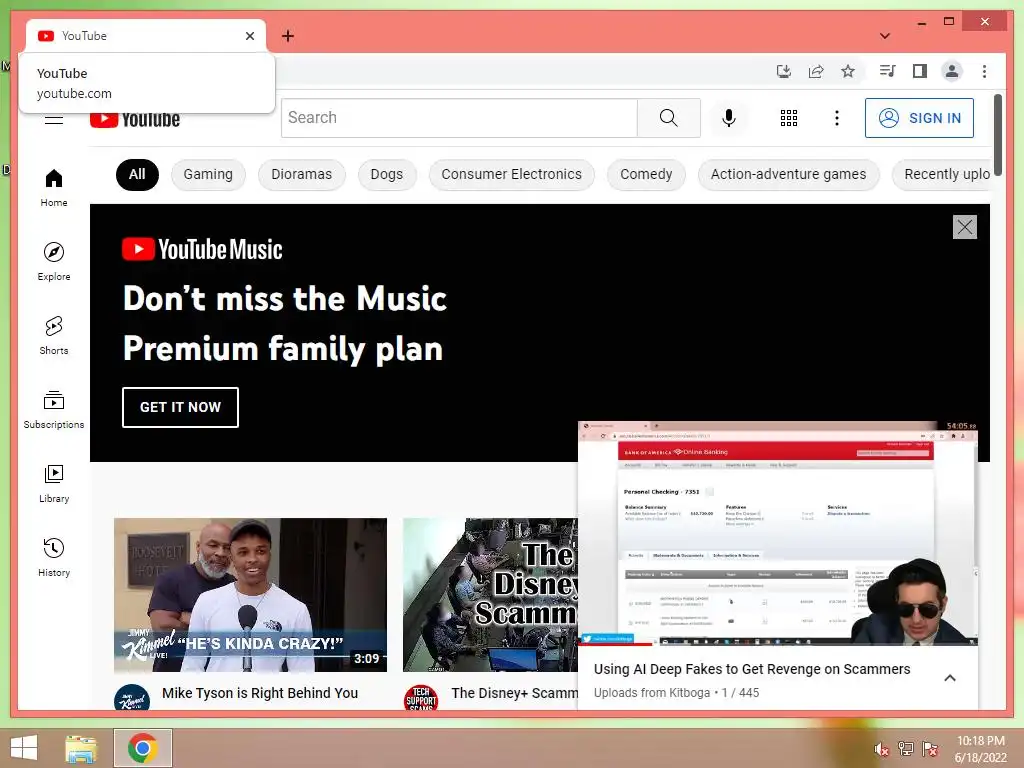
Task: Select the Comedy filter chip
Action: click(646, 174)
